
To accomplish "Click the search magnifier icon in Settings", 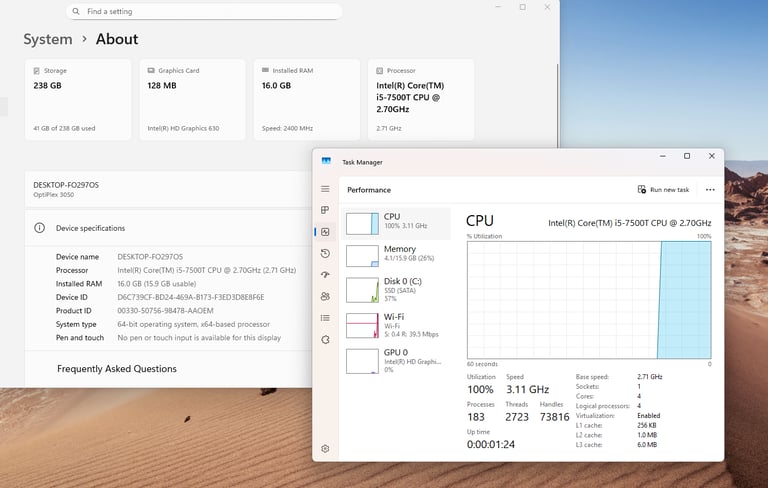I will tap(76, 11).
